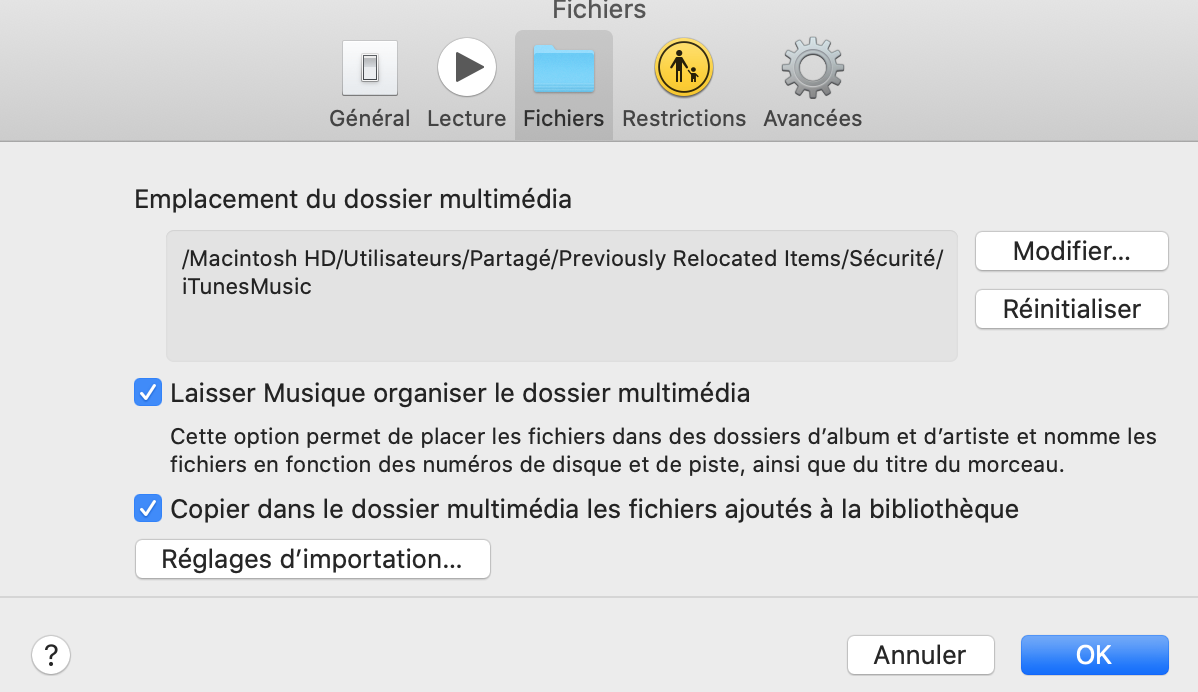Screen dimensions: 1198x692
Task: Uncheck Copier dans le dossier multimédia checkbox
Action: 148,509
